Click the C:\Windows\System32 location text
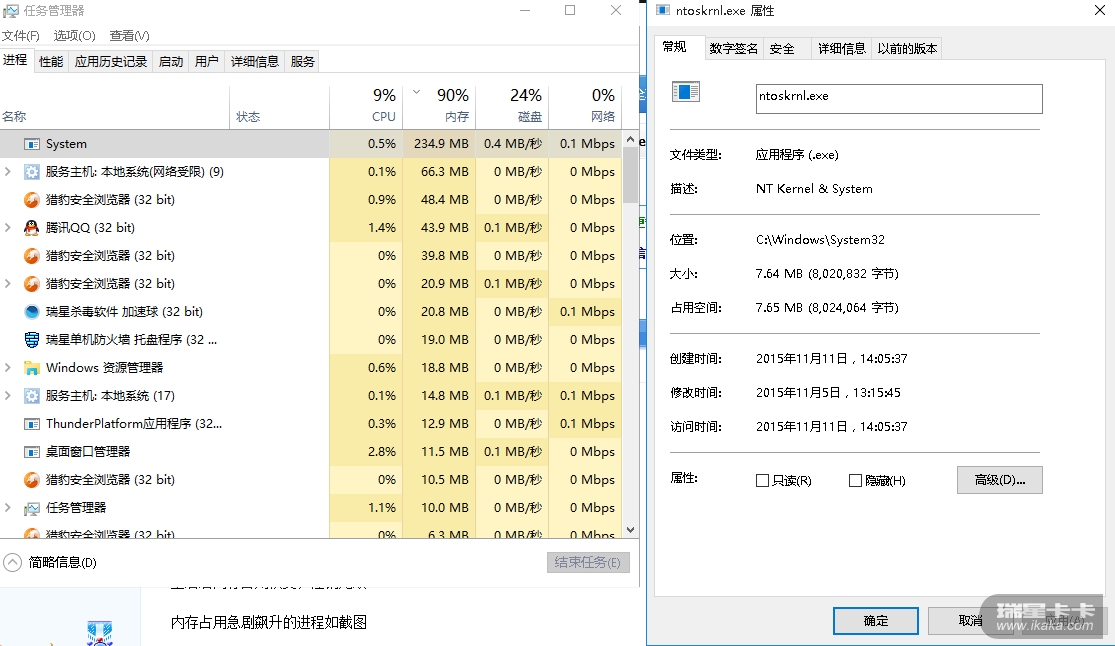The height and width of the screenshot is (646, 1115). [x=820, y=240]
